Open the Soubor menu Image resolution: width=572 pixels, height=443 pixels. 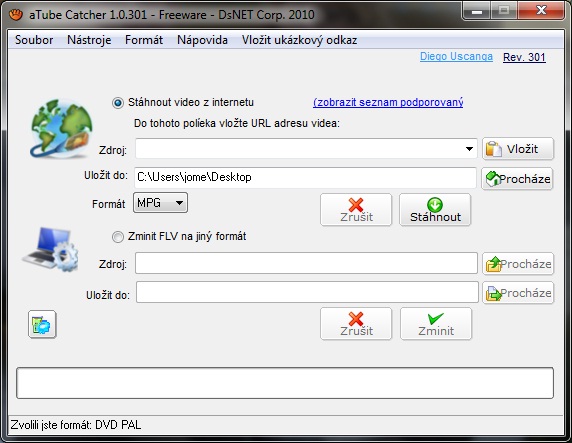[x=34, y=40]
